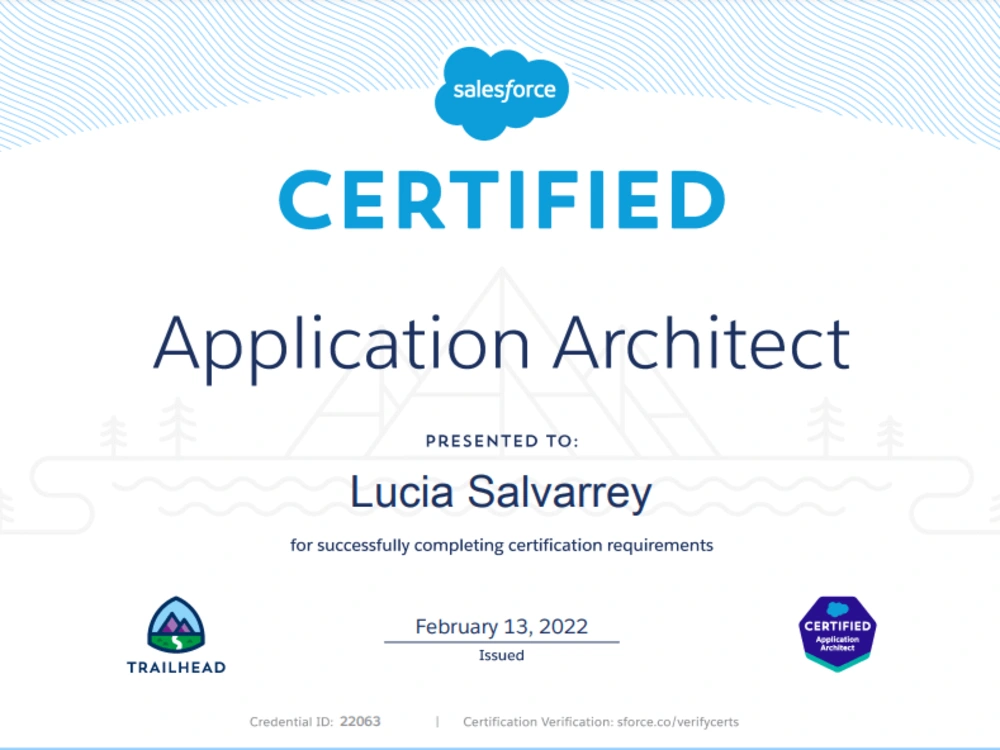Click the Certification Verification: label
Image resolution: width=1000 pixels, height=750 pixels.
pos(538,722)
